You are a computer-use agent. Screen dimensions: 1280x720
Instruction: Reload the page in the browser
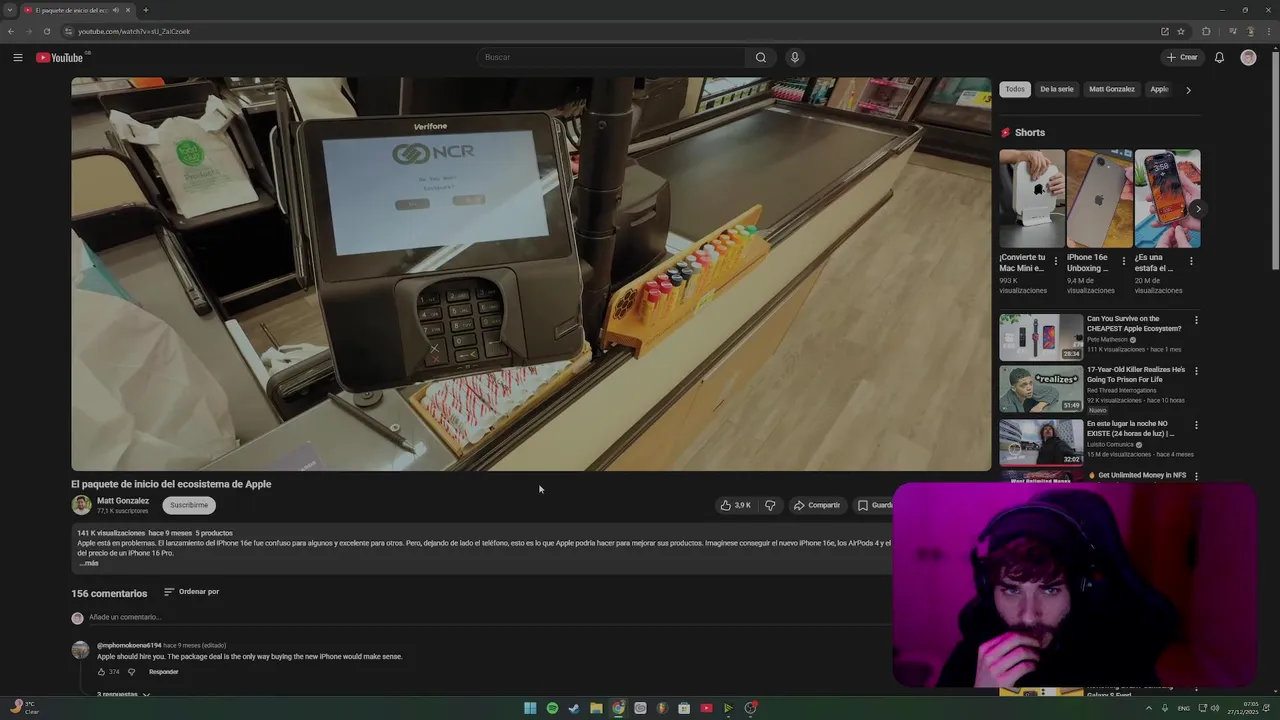tap(46, 31)
